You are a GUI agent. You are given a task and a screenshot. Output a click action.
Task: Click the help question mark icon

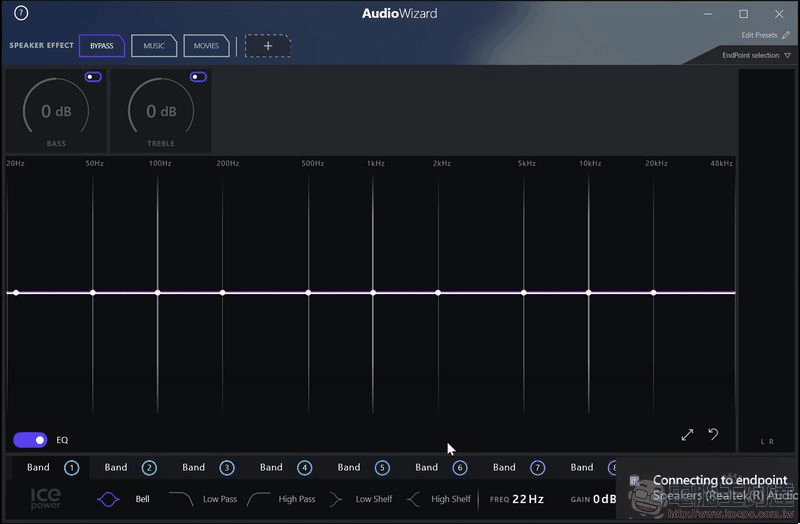pyautogui.click(x=21, y=14)
